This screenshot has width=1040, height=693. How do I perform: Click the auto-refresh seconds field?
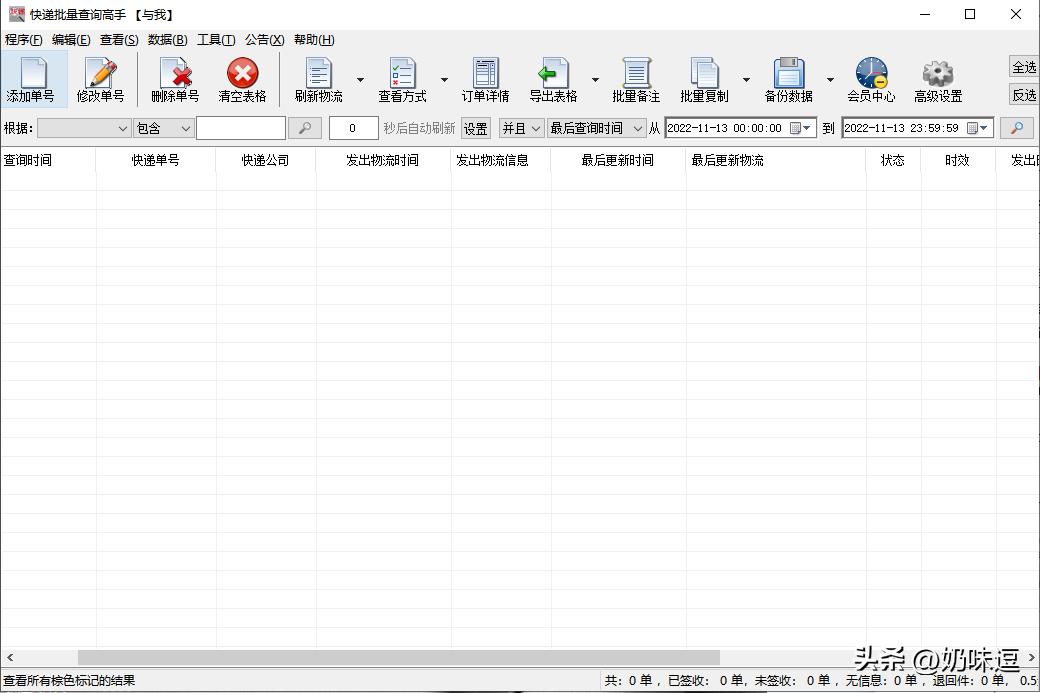pyautogui.click(x=354, y=128)
